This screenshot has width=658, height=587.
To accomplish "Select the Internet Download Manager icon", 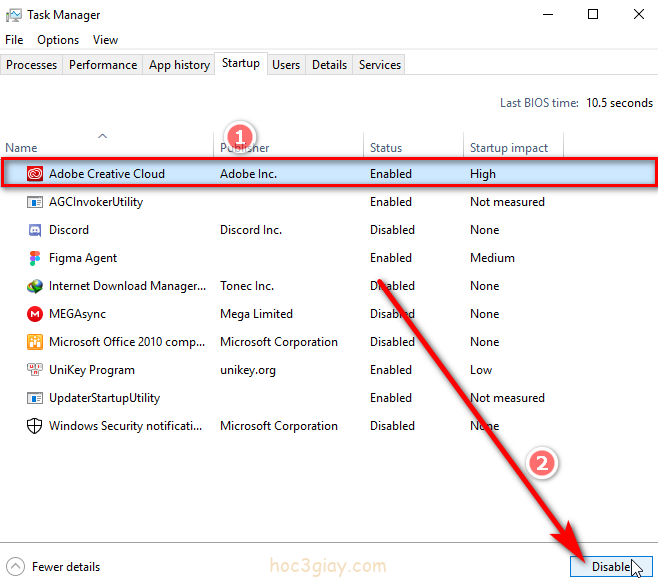I will [x=34, y=286].
